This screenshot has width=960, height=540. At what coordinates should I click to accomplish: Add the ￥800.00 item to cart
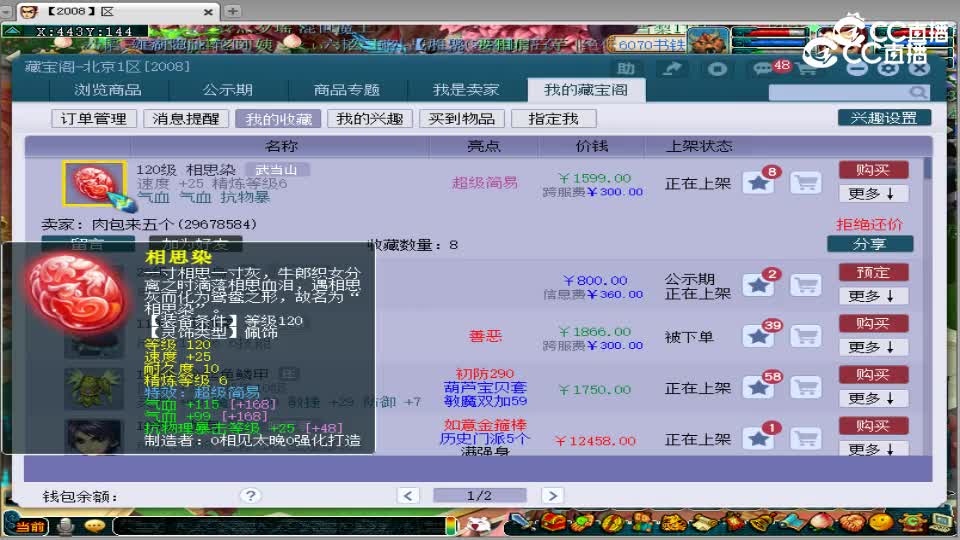(806, 285)
